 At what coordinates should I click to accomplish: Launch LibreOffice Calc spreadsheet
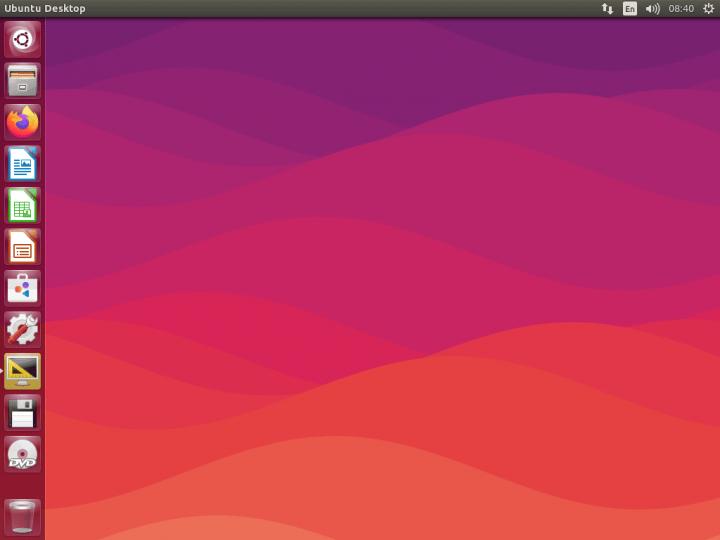(22, 205)
